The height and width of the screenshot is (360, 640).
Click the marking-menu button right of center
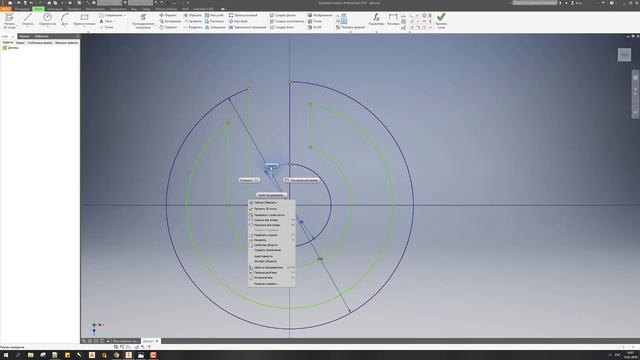tap(301, 180)
